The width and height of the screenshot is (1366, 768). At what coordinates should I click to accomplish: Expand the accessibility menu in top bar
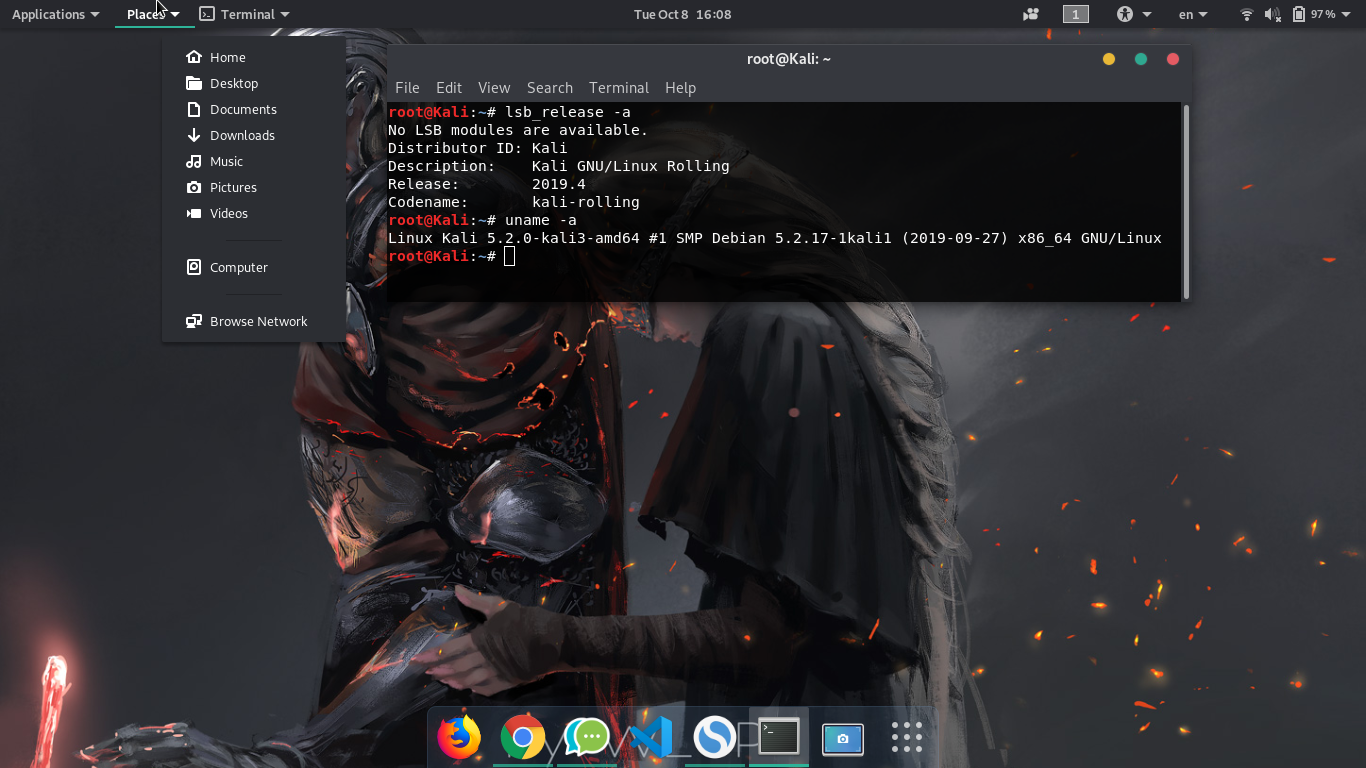[1134, 14]
